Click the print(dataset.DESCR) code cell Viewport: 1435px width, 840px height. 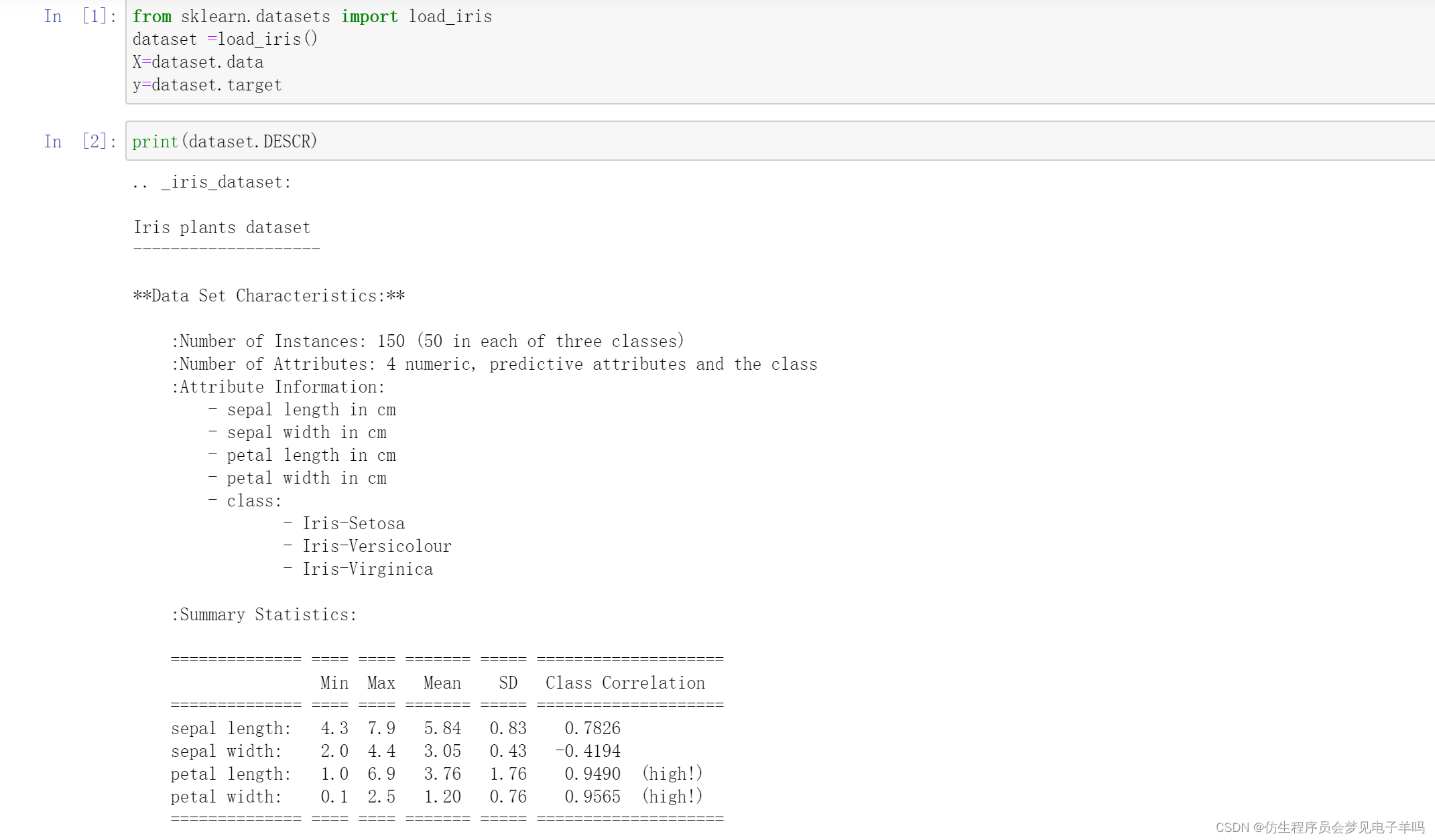point(780,141)
